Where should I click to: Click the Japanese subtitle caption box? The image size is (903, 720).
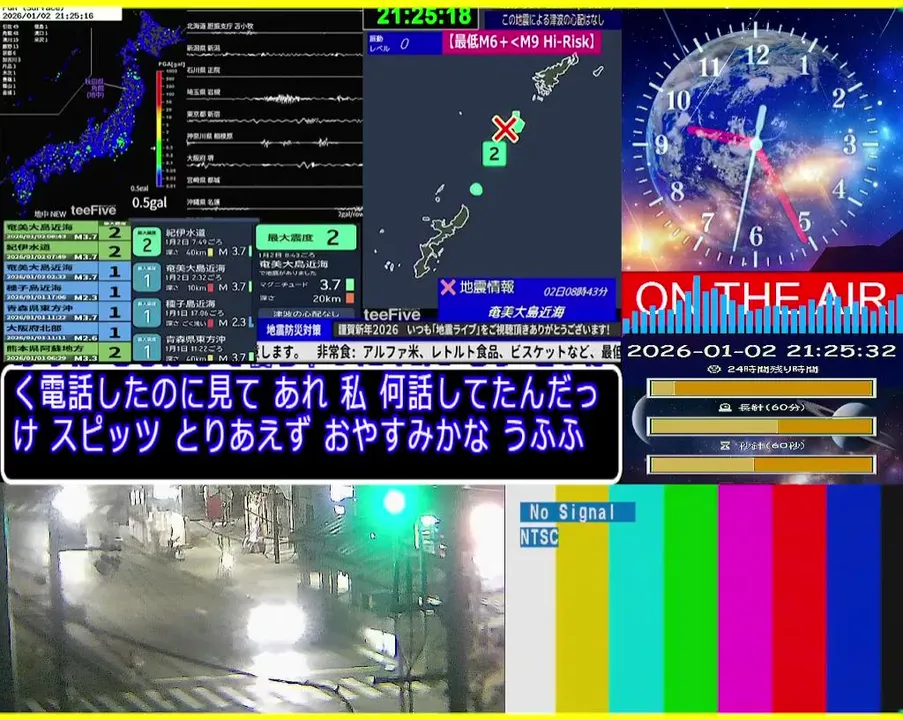312,423
